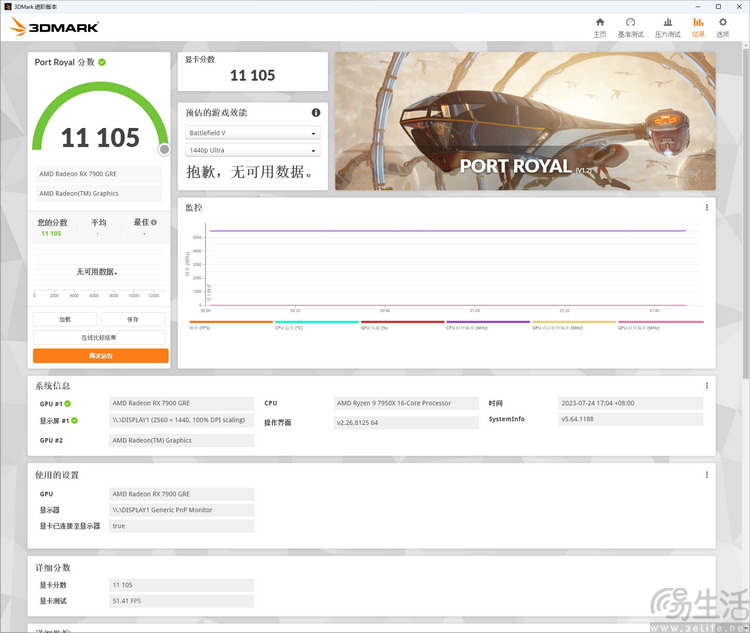Open the settings-used panel three-dot menu
Screen dimensions: 750x633
(x=706, y=475)
